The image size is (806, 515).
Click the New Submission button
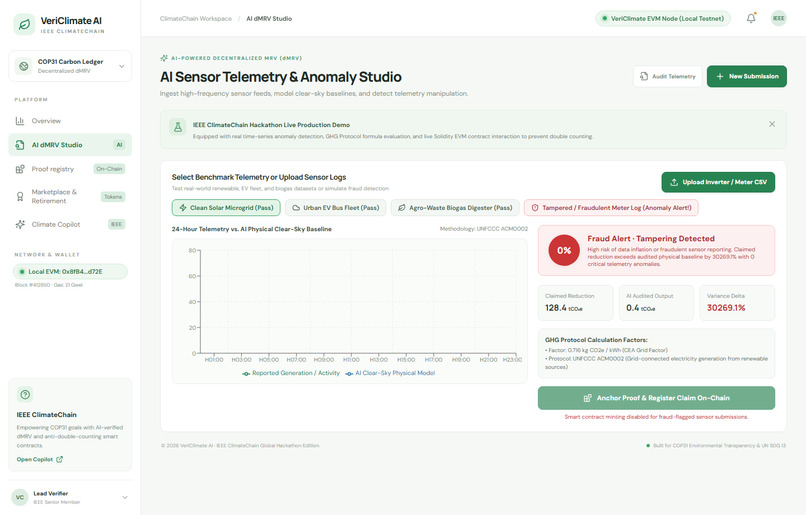pyautogui.click(x=746, y=76)
